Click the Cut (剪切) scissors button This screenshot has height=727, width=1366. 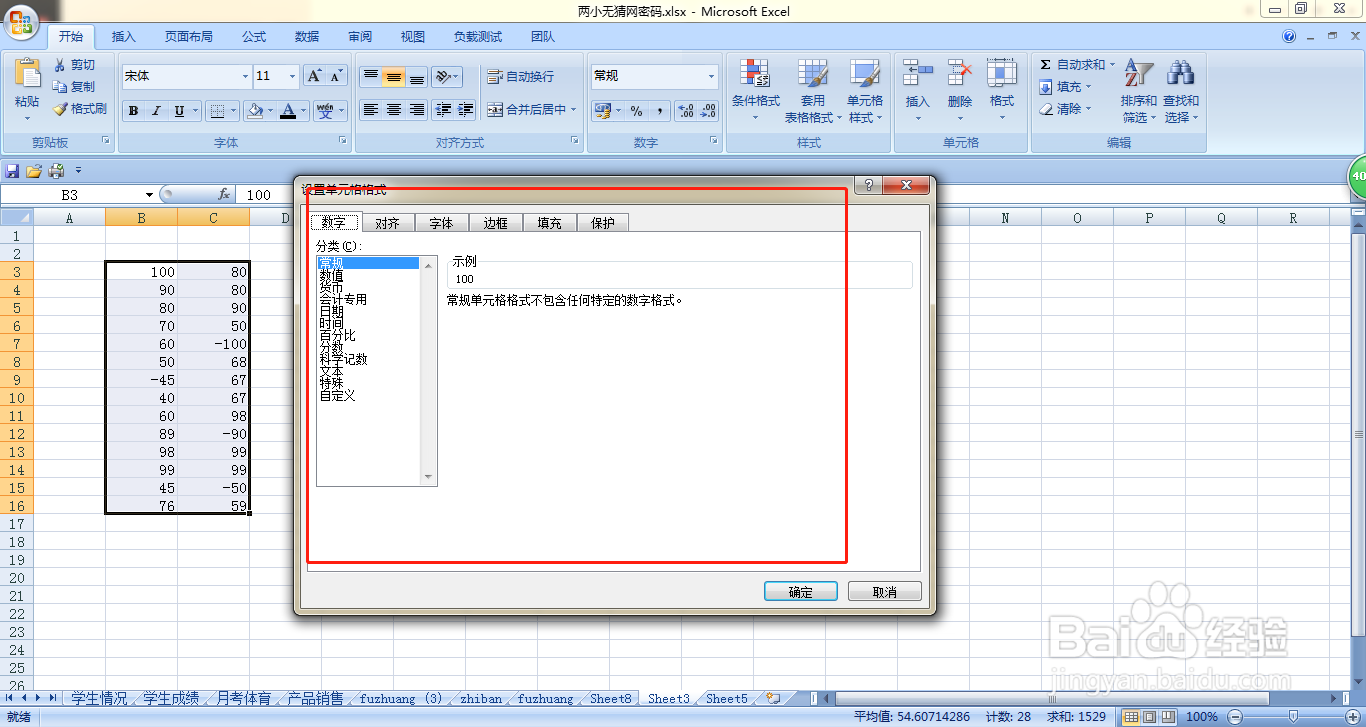75,64
